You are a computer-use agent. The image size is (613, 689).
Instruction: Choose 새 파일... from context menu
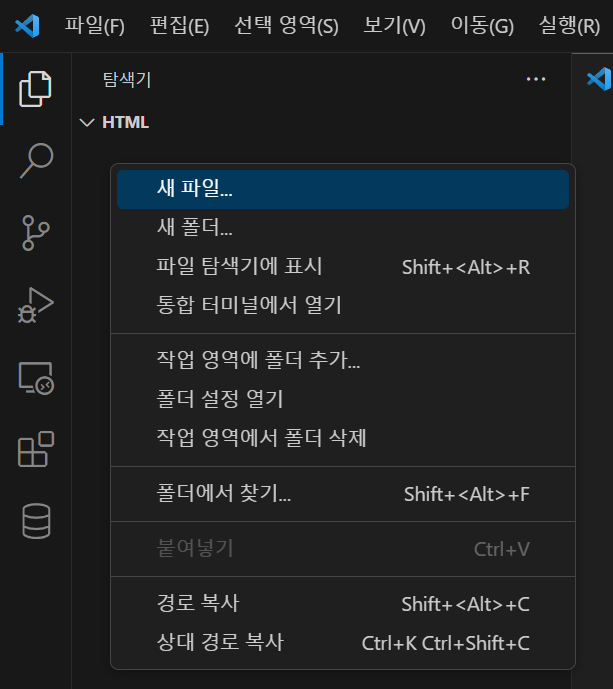tap(343, 189)
